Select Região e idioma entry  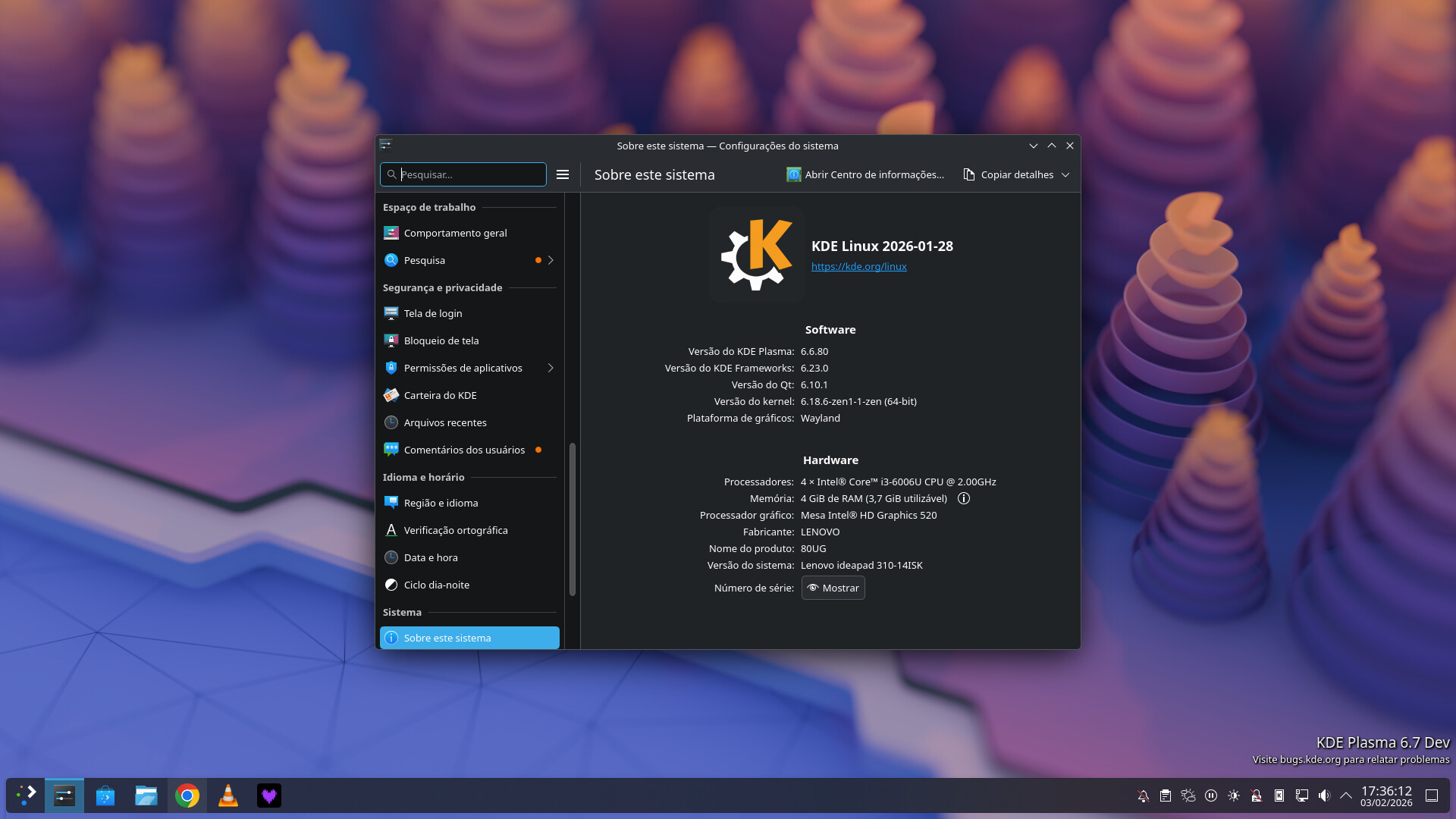[441, 503]
